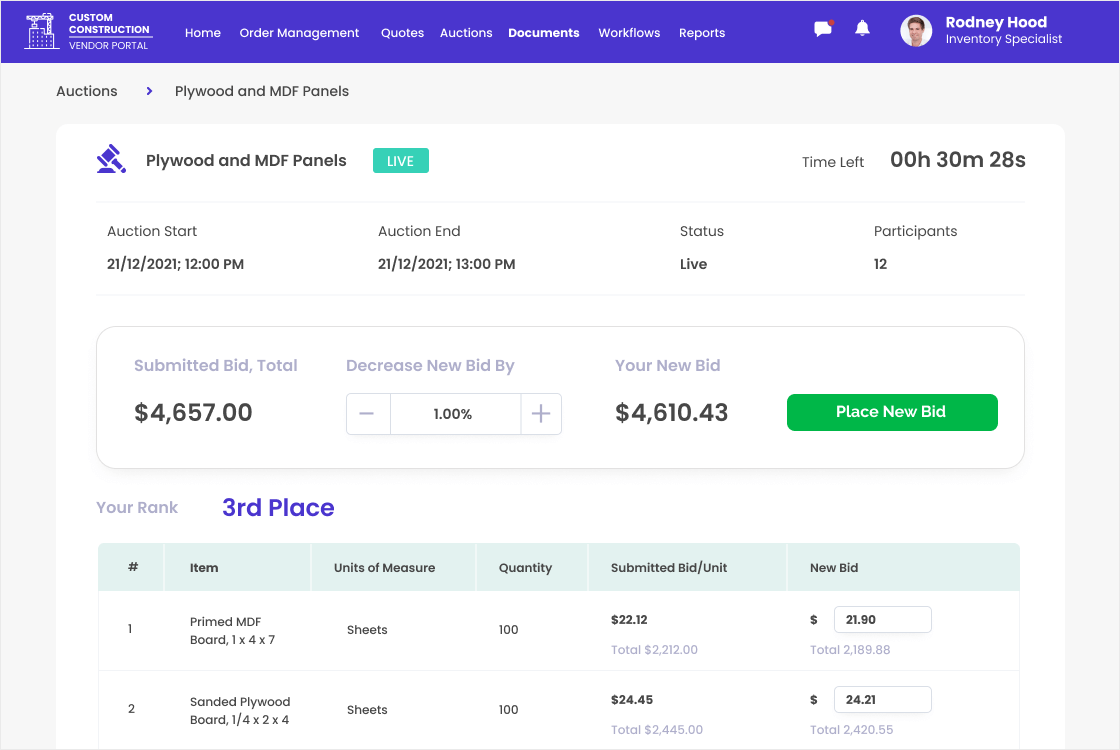Switch to the Documents section
Viewport: 1120px width, 750px height.
pos(543,33)
